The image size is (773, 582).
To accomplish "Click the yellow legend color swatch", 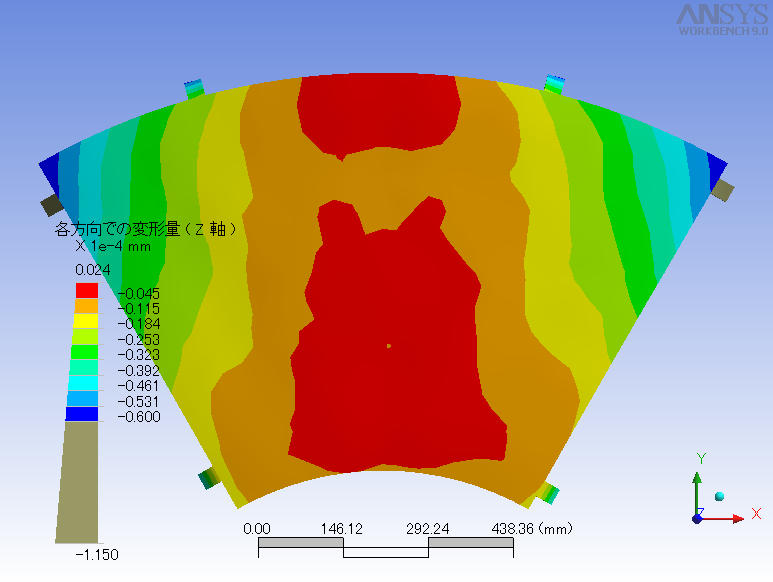I will [x=86, y=321].
